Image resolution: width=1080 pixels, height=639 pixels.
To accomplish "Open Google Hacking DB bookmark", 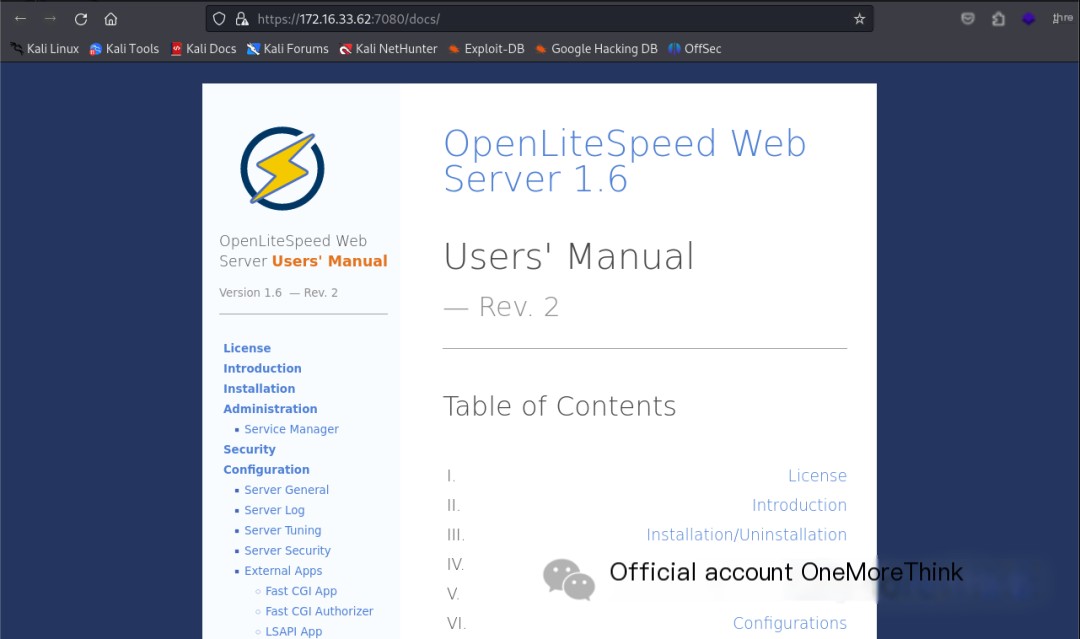I will coord(596,49).
